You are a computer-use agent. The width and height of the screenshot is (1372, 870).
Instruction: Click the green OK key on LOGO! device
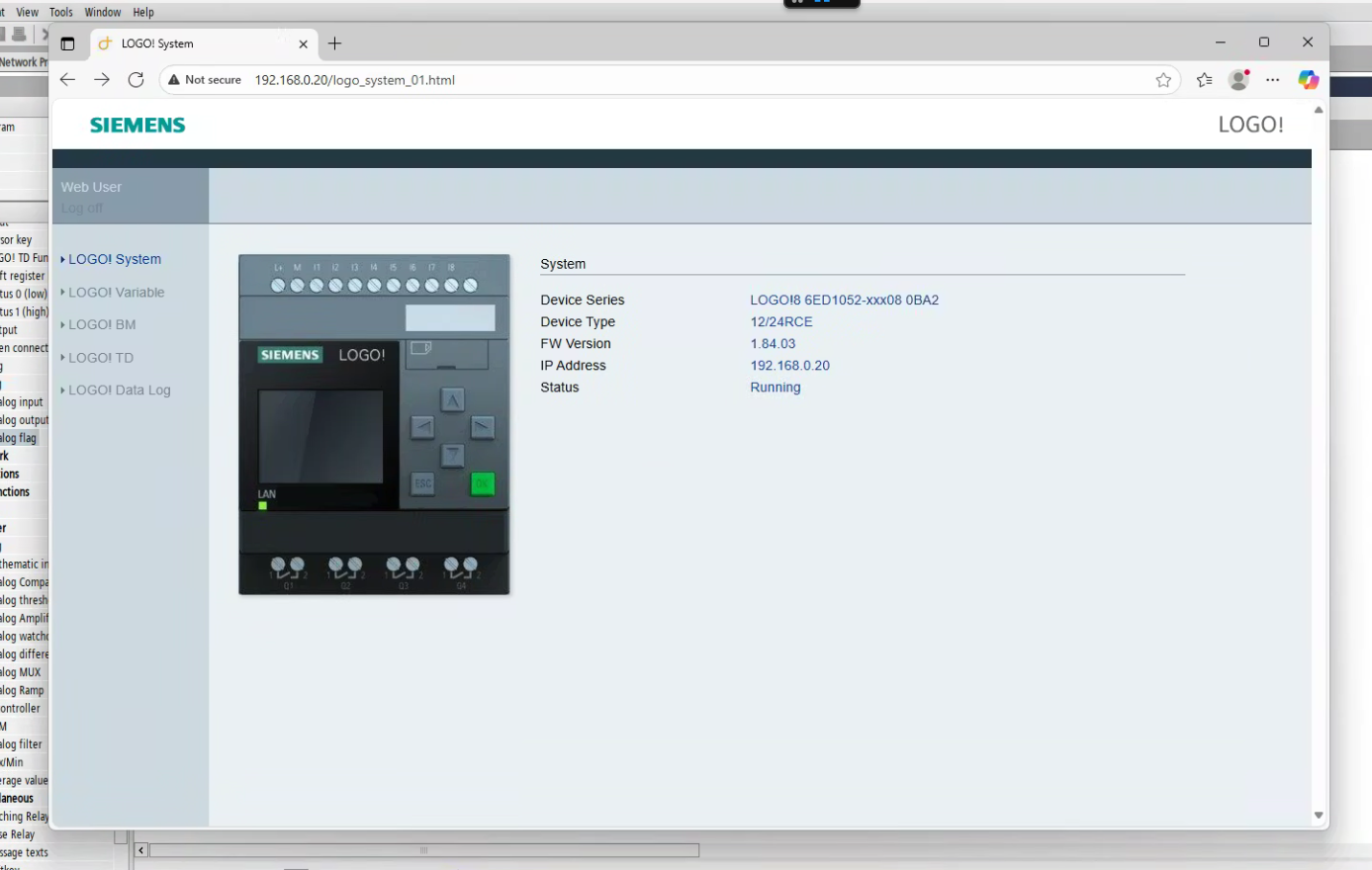482,483
